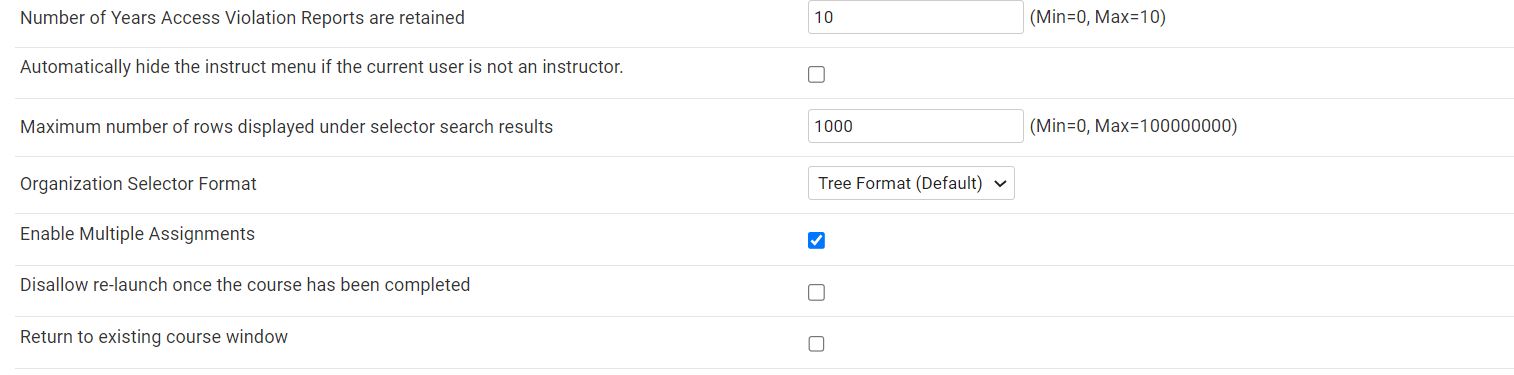Click the chevron arrow of Tree Format dropdown
Image resolution: width=1514 pixels, height=375 pixels.
1001,184
